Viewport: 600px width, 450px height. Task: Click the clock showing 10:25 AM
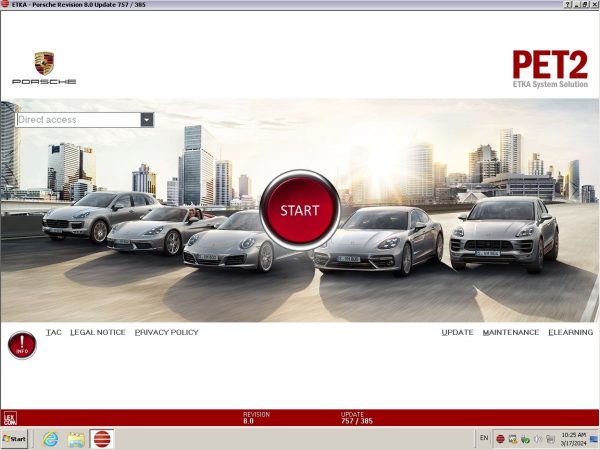click(x=574, y=439)
